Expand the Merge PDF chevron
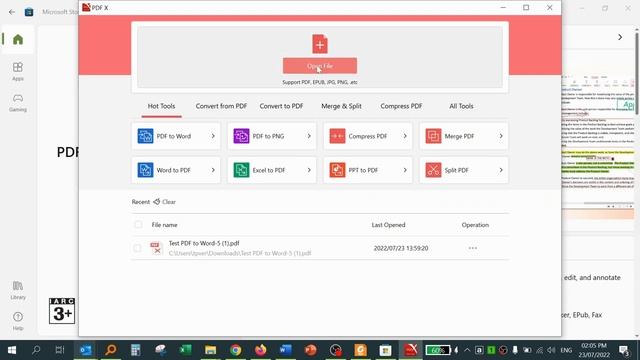The height and width of the screenshot is (360, 640). [x=501, y=136]
